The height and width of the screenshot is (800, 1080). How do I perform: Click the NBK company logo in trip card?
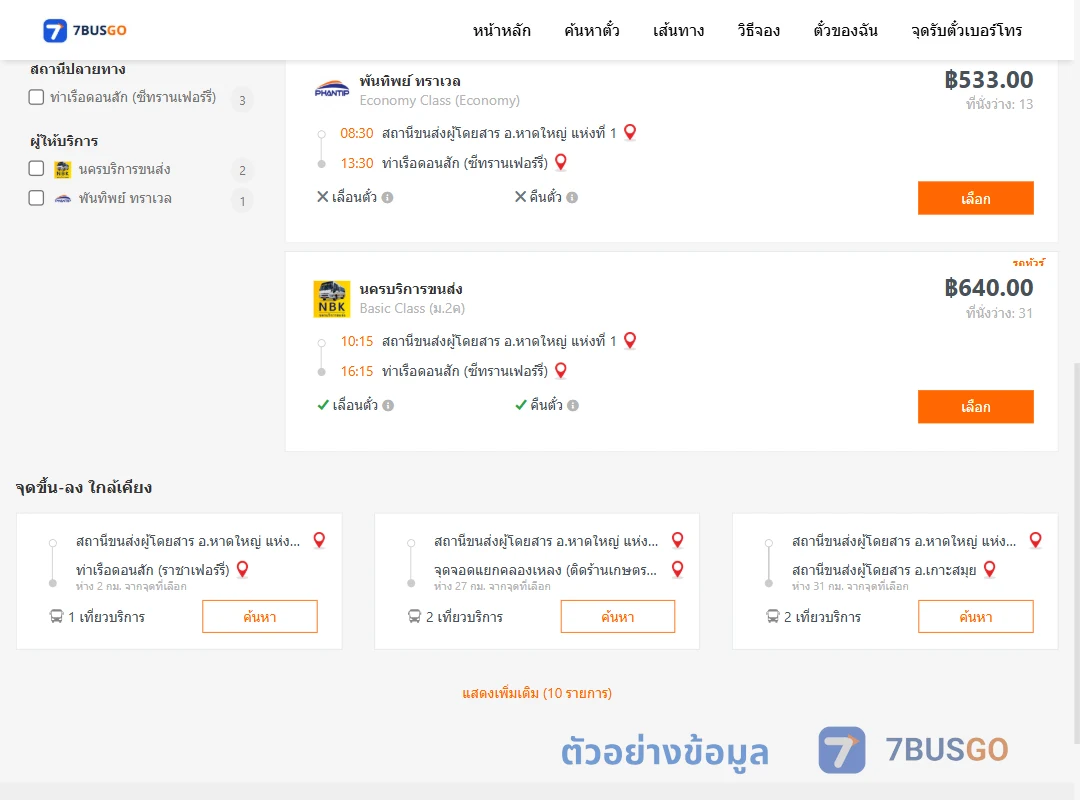coord(332,299)
